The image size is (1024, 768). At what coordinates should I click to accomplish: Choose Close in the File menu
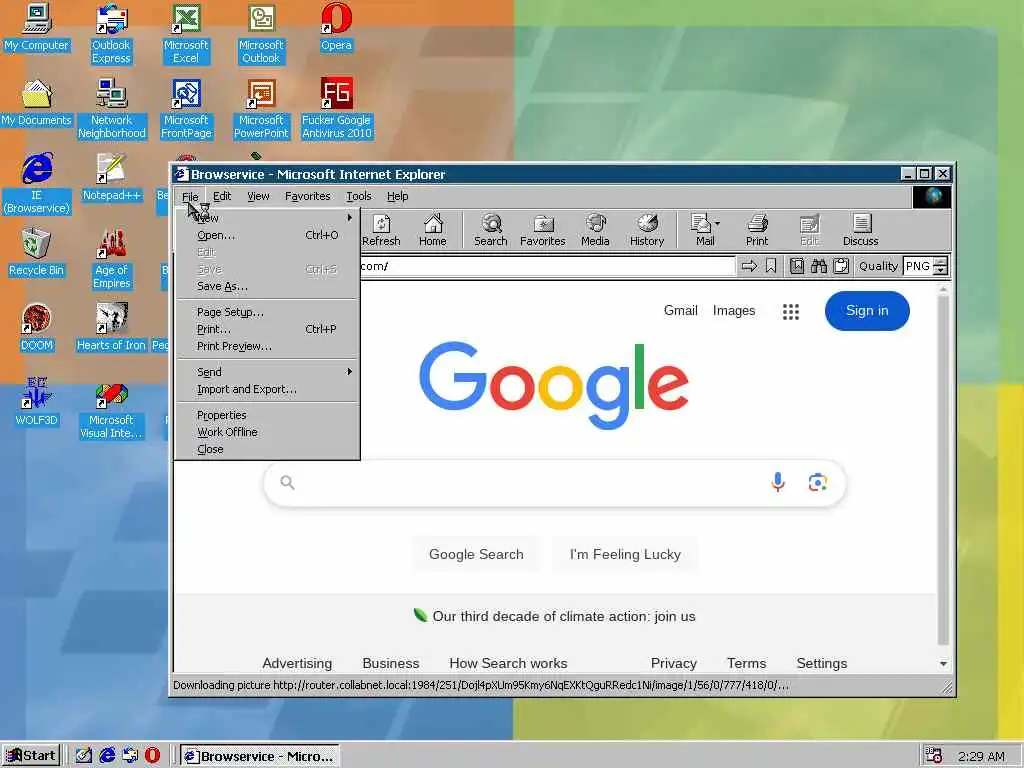pos(268,449)
